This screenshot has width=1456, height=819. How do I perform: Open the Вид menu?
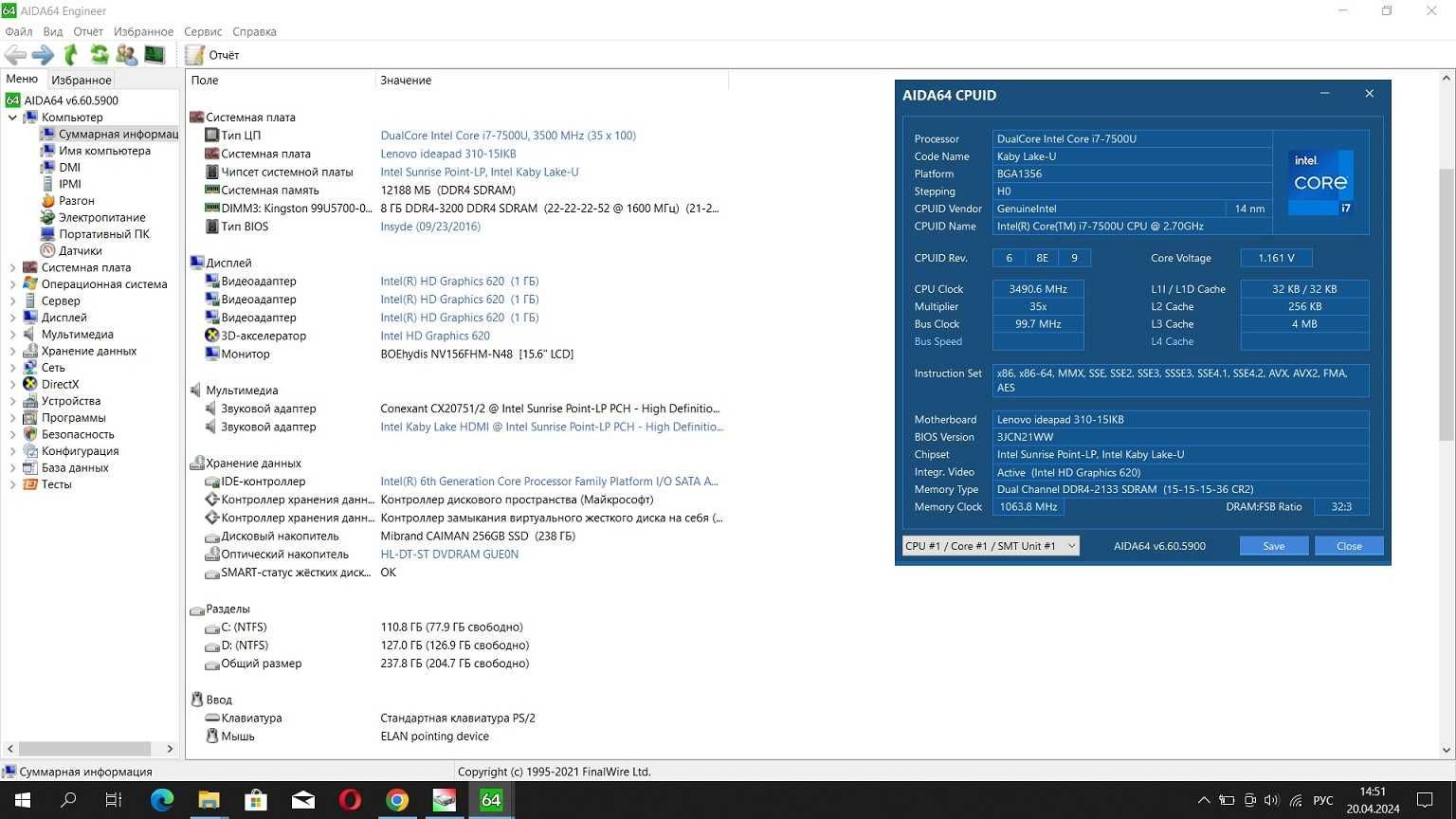(x=53, y=31)
